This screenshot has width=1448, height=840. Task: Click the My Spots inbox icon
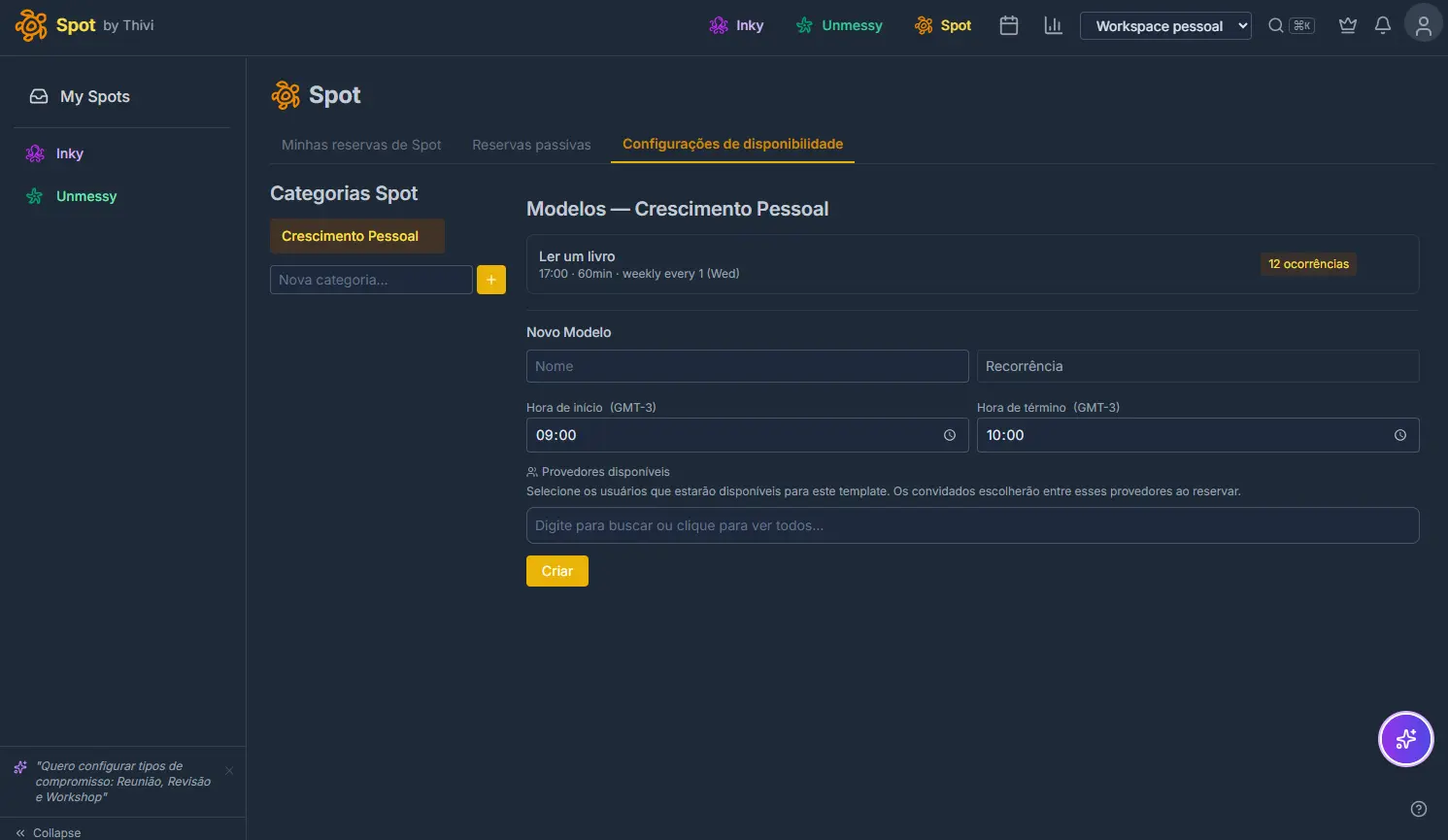(x=39, y=96)
